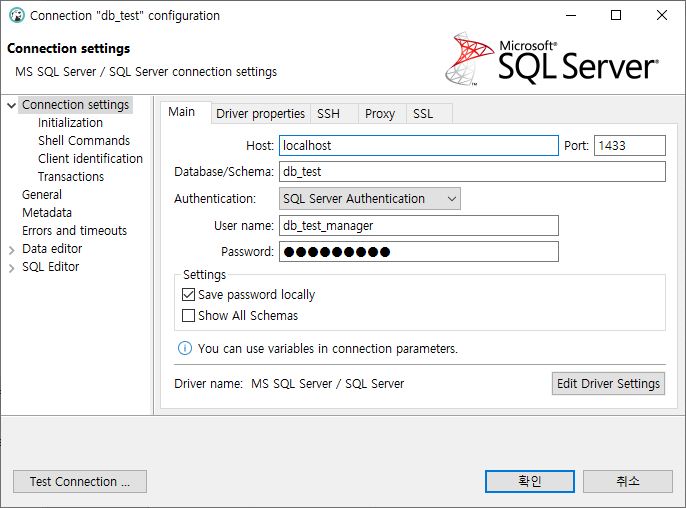Toggle Save password locally checkbox

[x=188, y=294]
